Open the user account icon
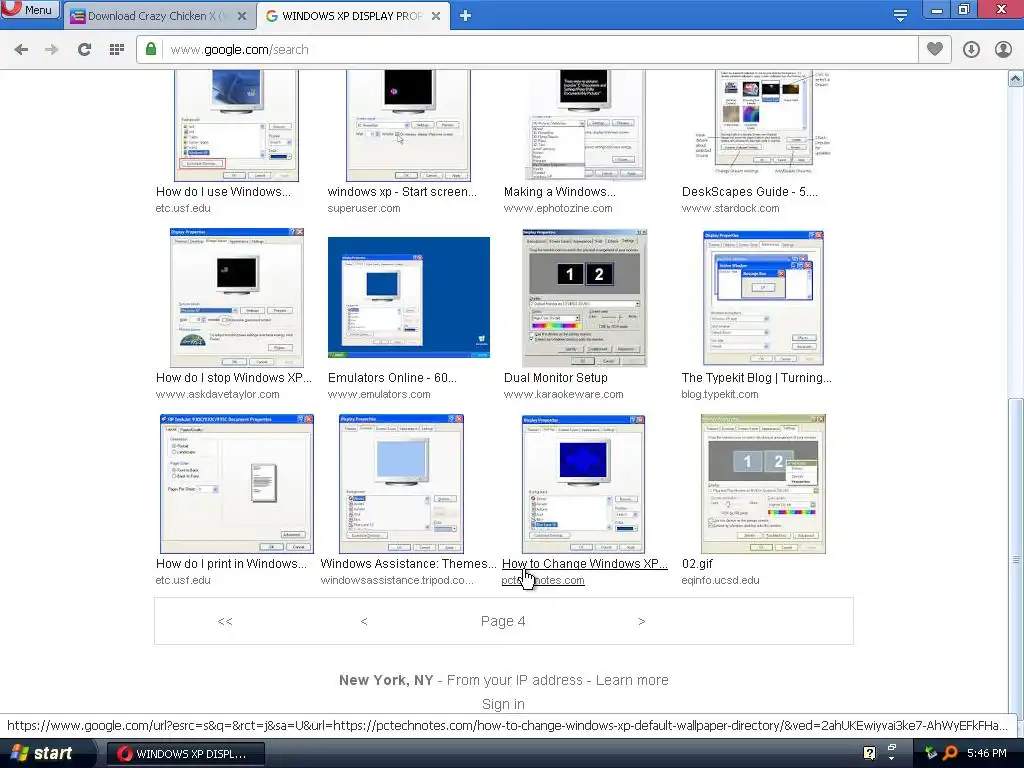Viewport: 1024px width, 768px height. [x=1003, y=50]
